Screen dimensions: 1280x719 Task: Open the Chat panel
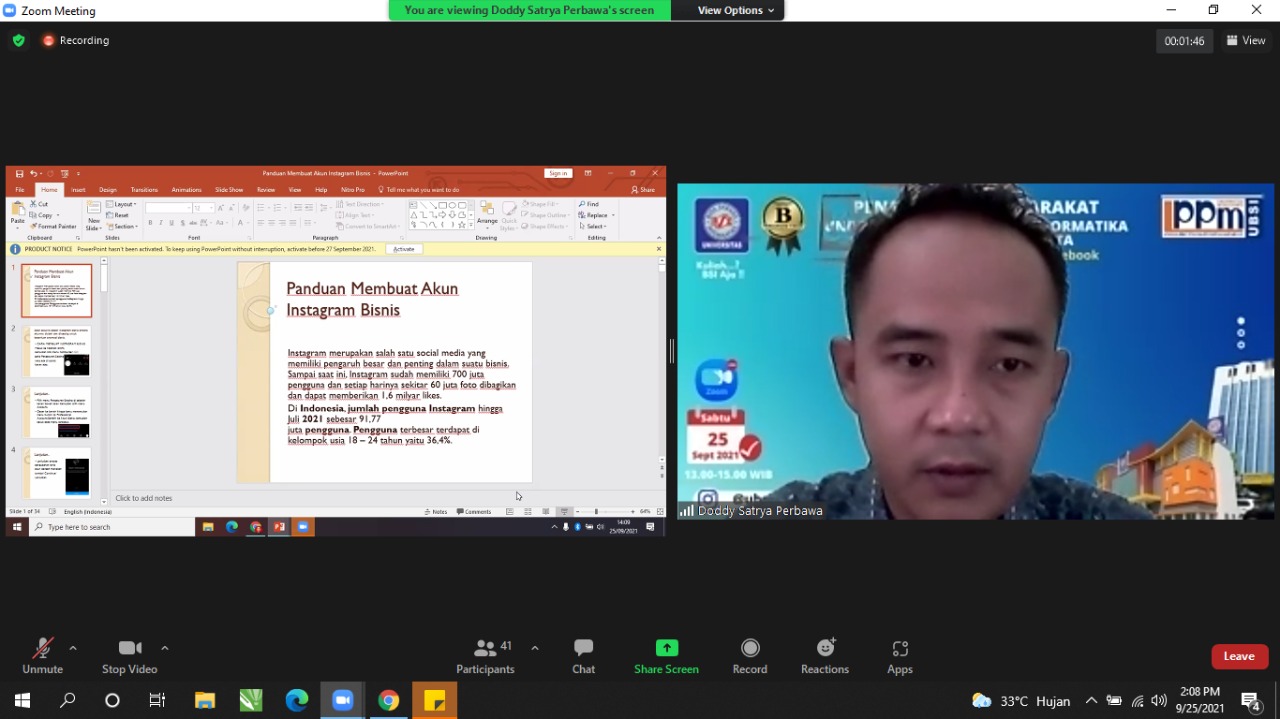[x=584, y=656]
